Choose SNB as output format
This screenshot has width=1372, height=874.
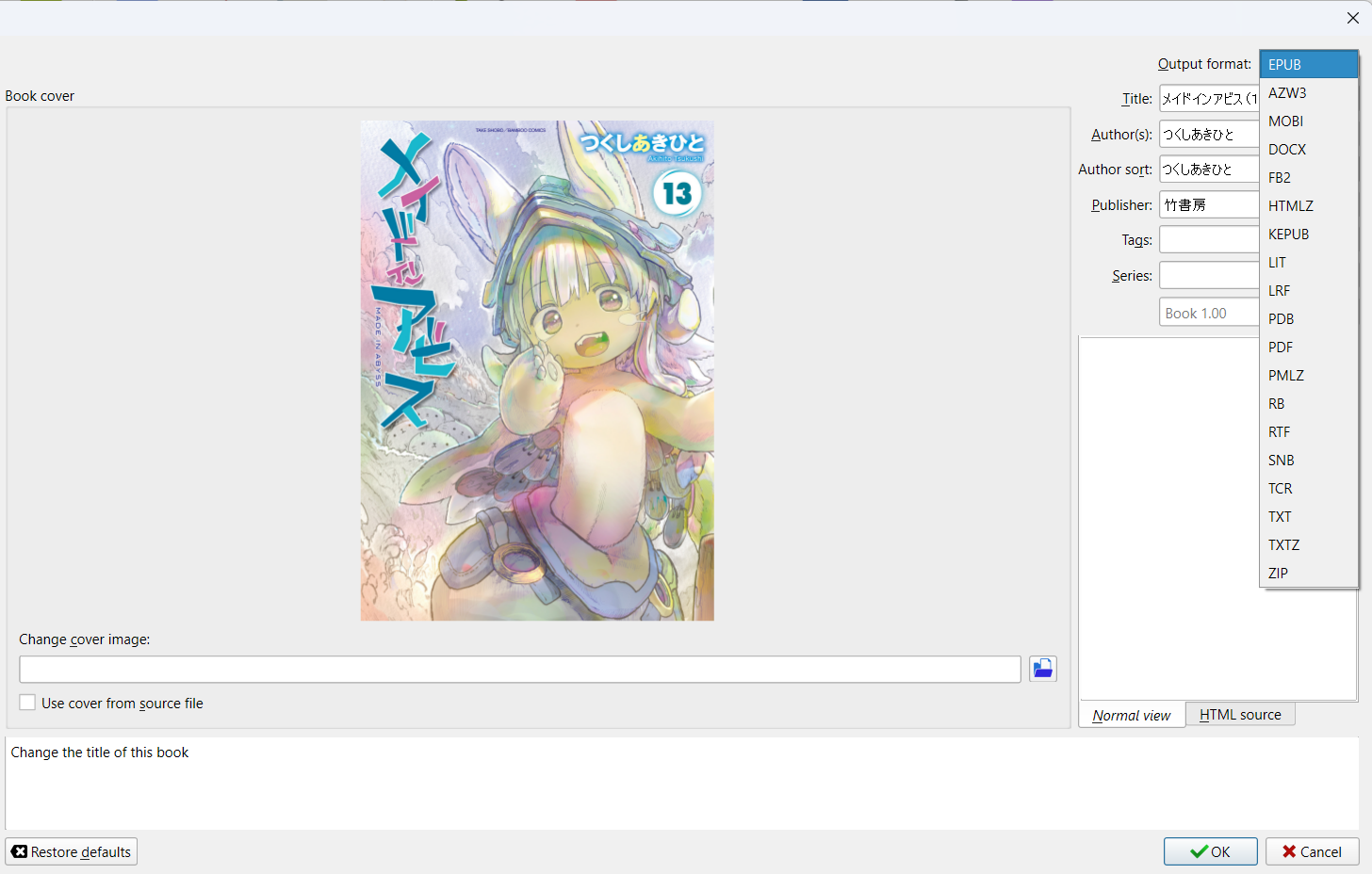[1309, 460]
